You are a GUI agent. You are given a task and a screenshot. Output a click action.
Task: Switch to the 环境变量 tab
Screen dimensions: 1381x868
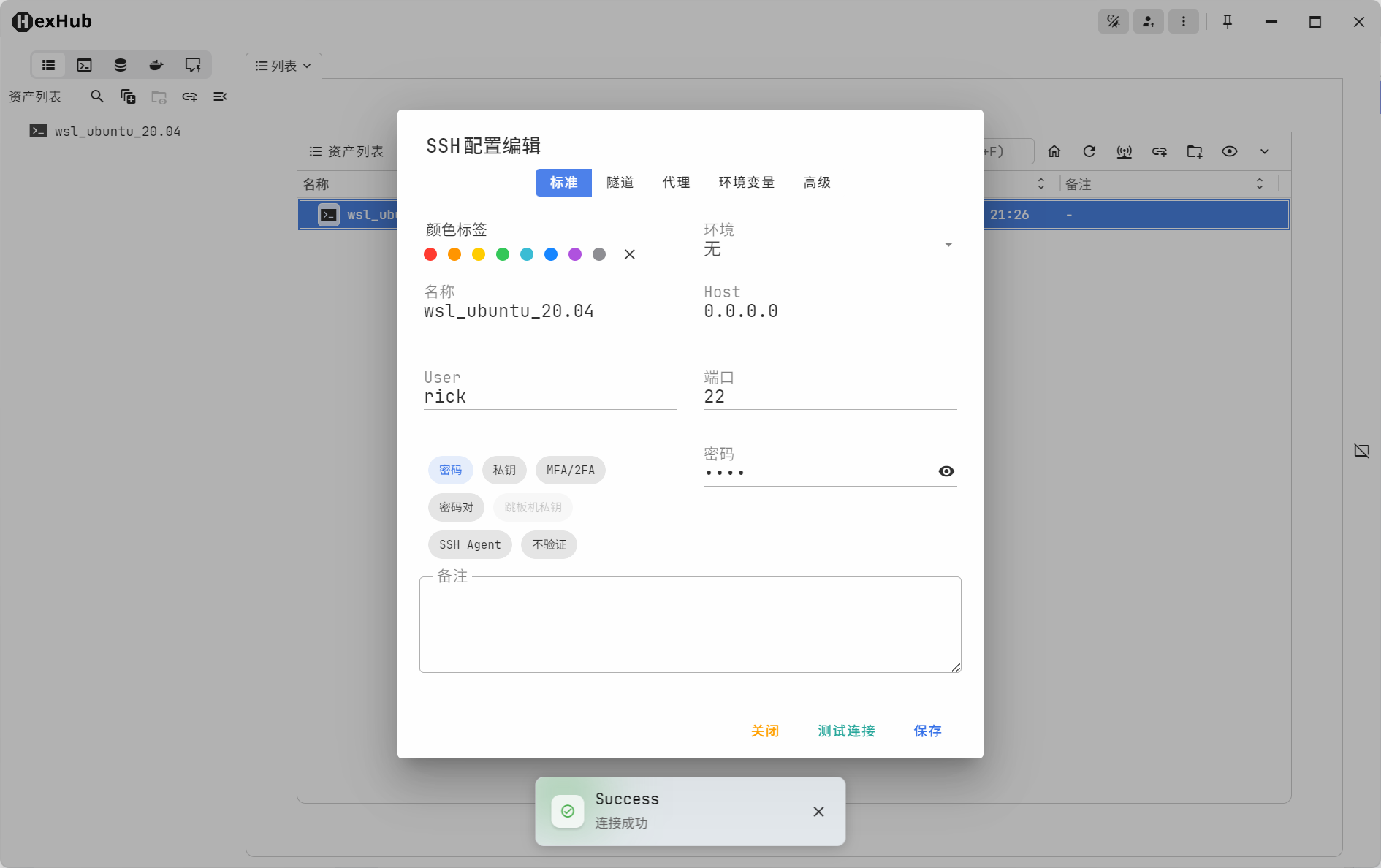pos(746,183)
